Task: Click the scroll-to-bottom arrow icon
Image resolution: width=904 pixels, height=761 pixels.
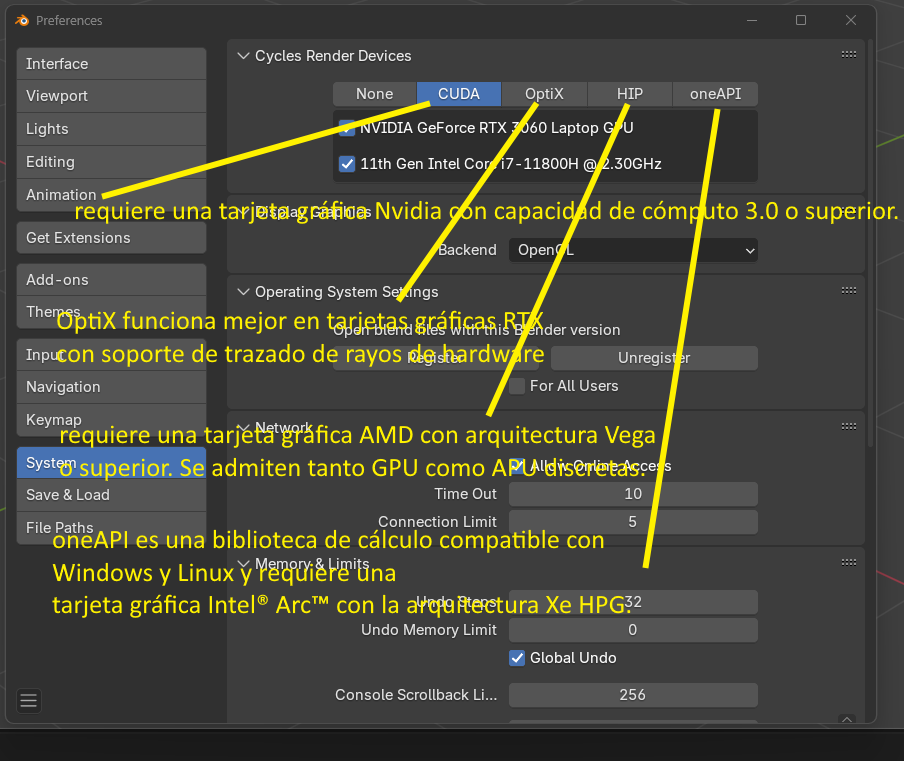Action: click(847, 719)
